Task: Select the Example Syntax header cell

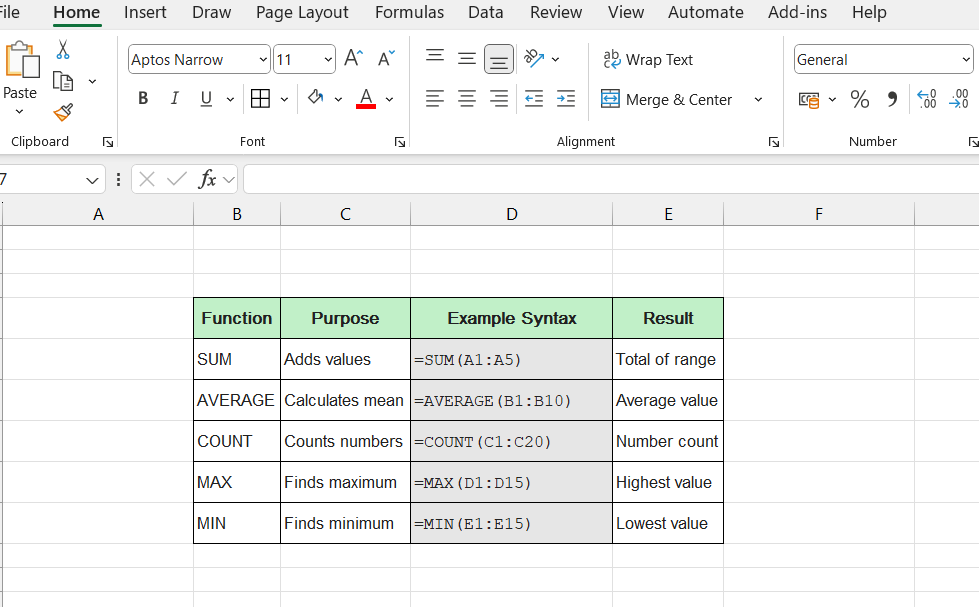Action: coord(511,318)
